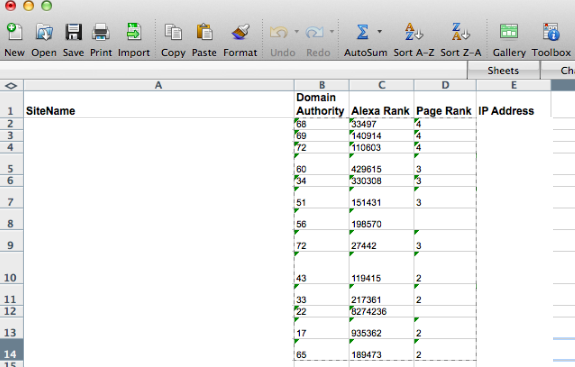Select highlighted row 14 header
The width and height of the screenshot is (575, 367).
point(11,349)
